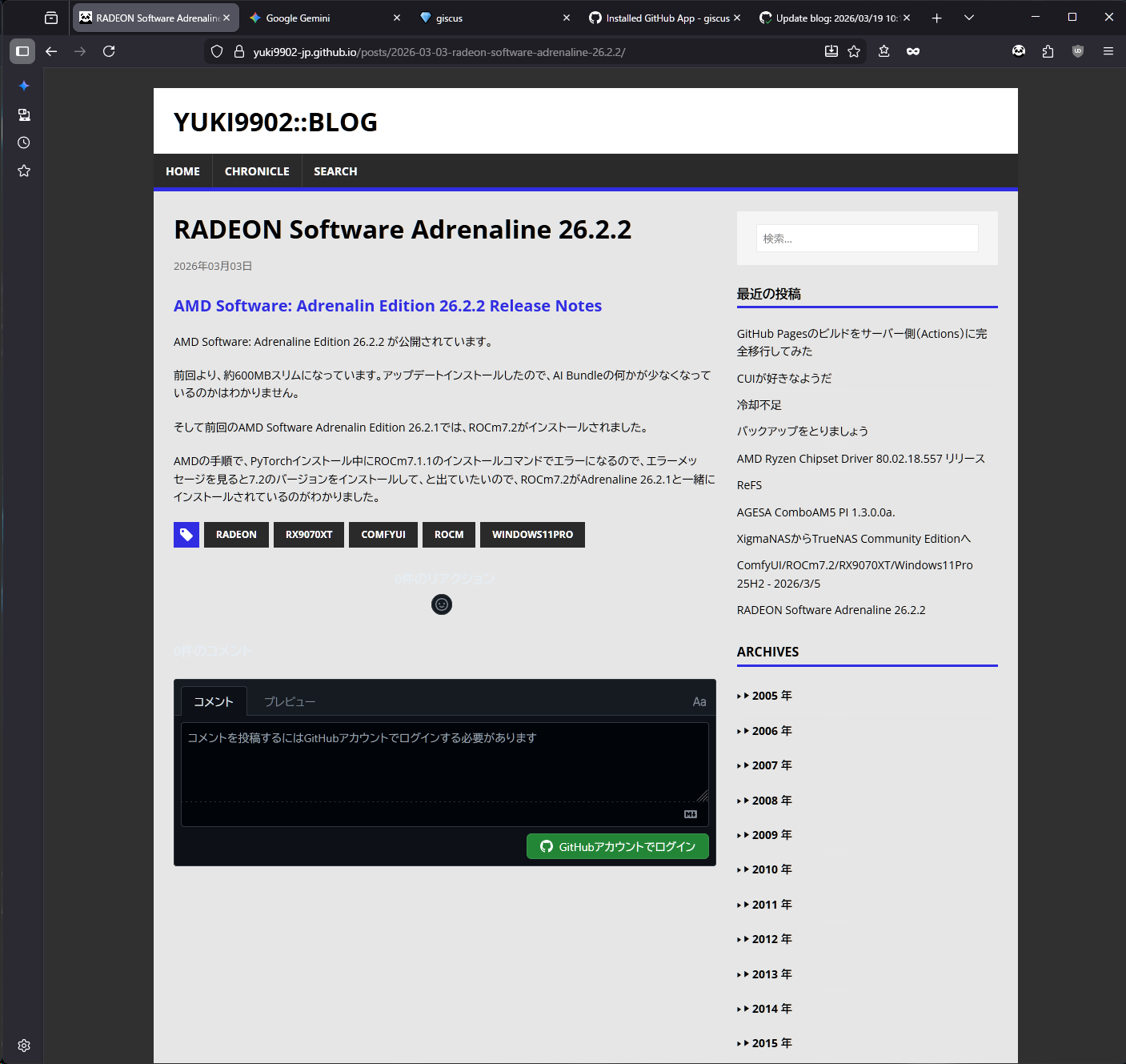Click the browser reload button
This screenshot has height=1064, width=1126.
pos(109,51)
